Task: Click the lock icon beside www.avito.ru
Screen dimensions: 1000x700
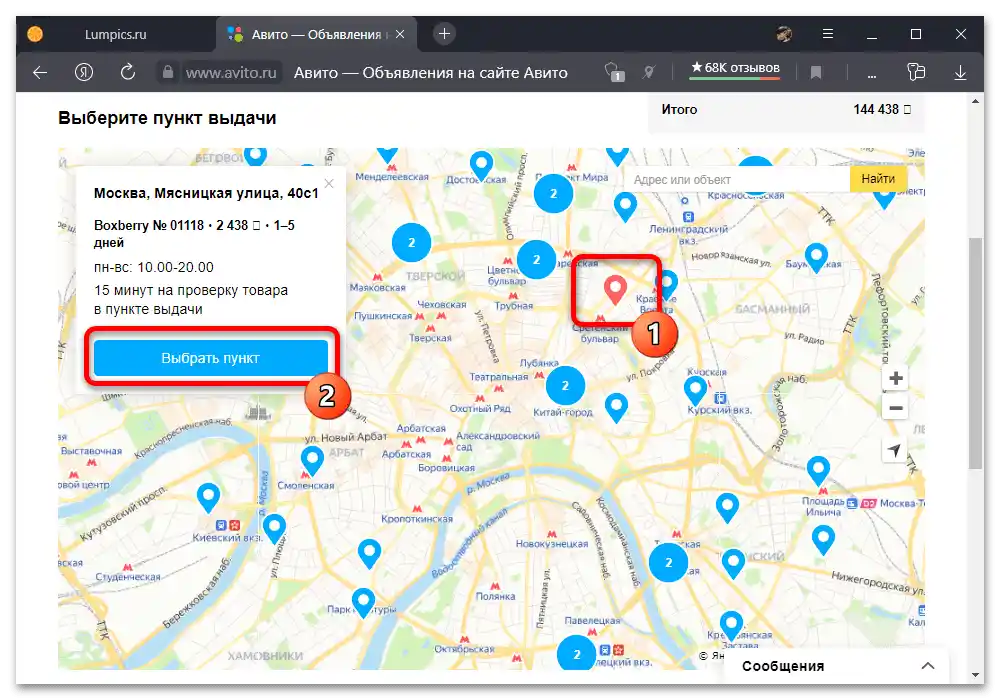Action: (x=168, y=72)
